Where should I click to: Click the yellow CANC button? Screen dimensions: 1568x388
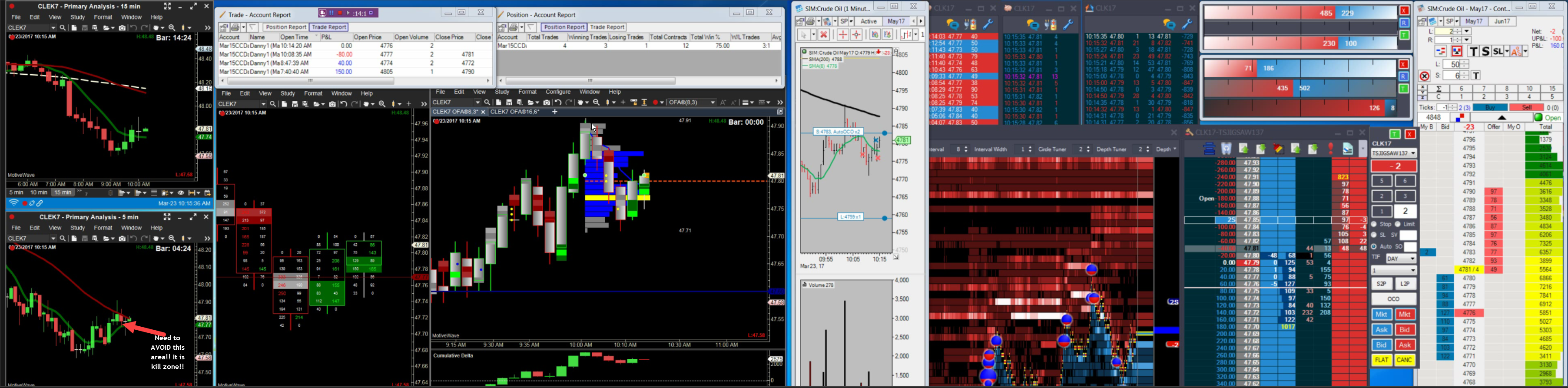1405,360
